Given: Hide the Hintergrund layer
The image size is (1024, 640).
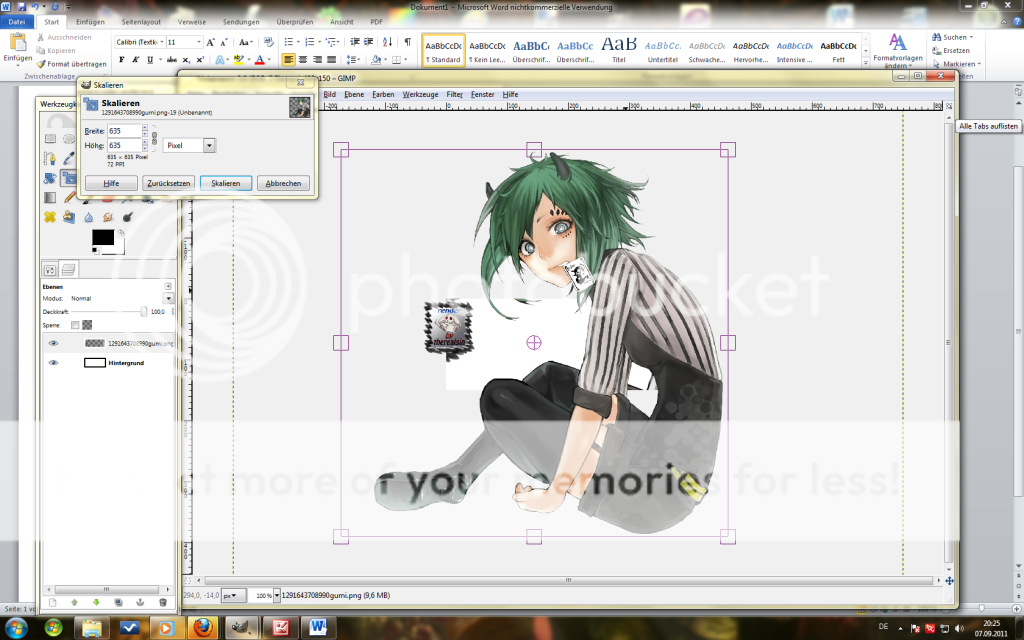Looking at the screenshot, I should 54,362.
